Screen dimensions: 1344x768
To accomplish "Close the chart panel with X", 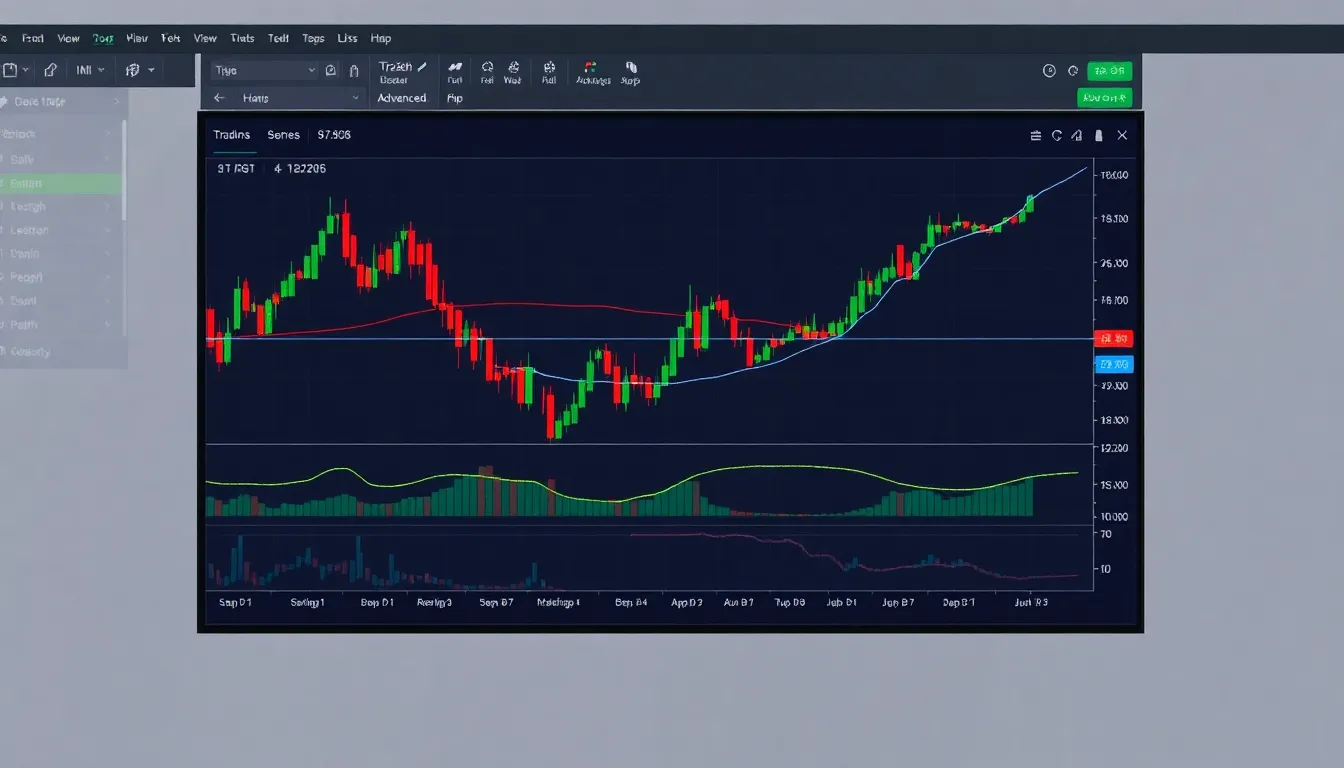I will click(1122, 135).
